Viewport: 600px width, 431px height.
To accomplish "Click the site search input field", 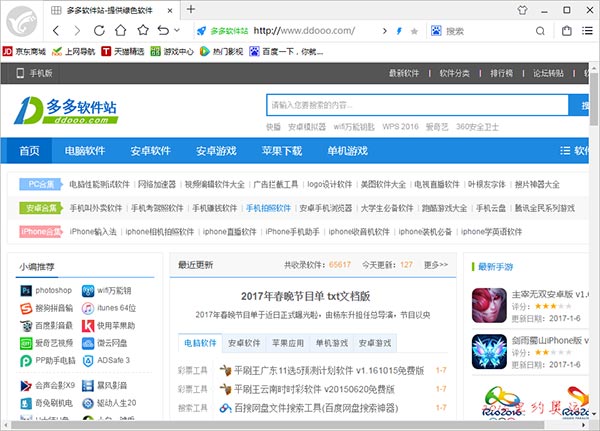I will [417, 105].
